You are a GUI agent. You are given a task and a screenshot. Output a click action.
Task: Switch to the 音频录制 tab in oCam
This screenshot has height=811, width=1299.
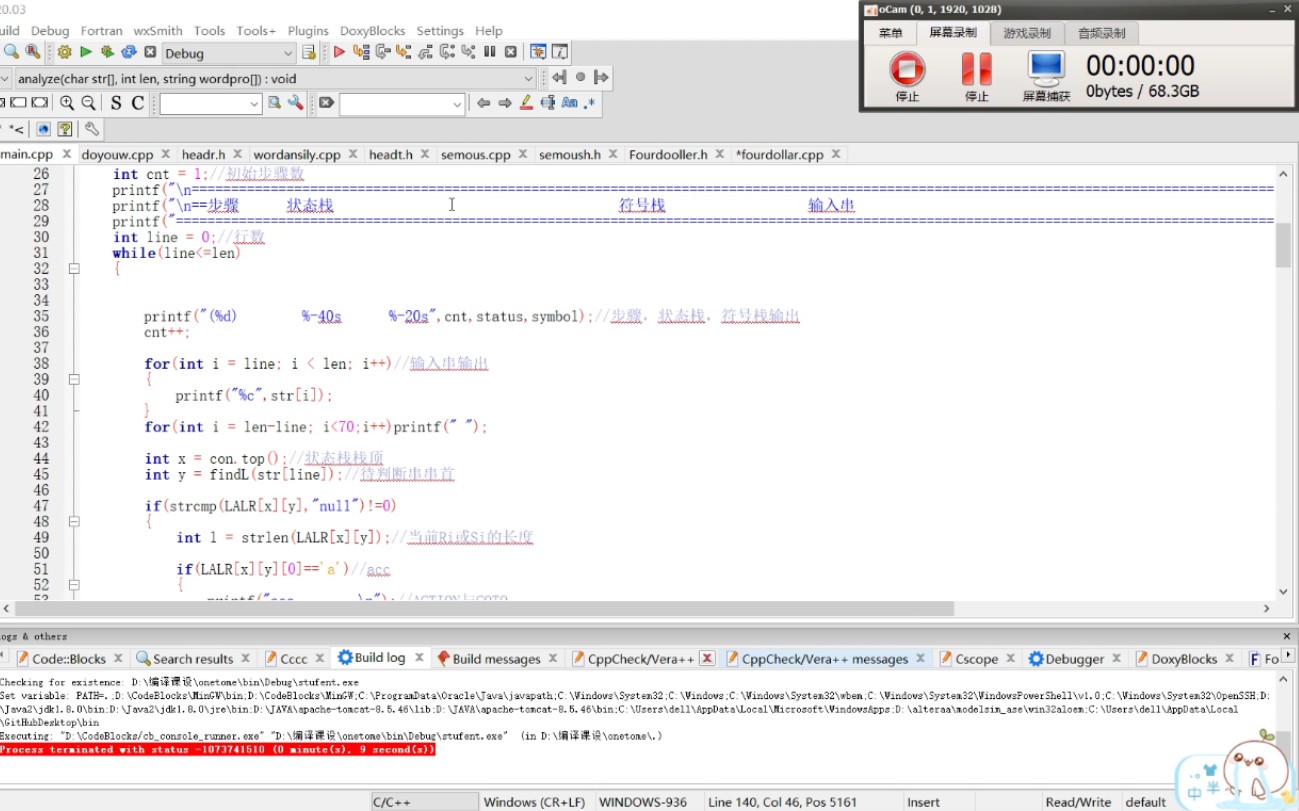coord(1101,33)
